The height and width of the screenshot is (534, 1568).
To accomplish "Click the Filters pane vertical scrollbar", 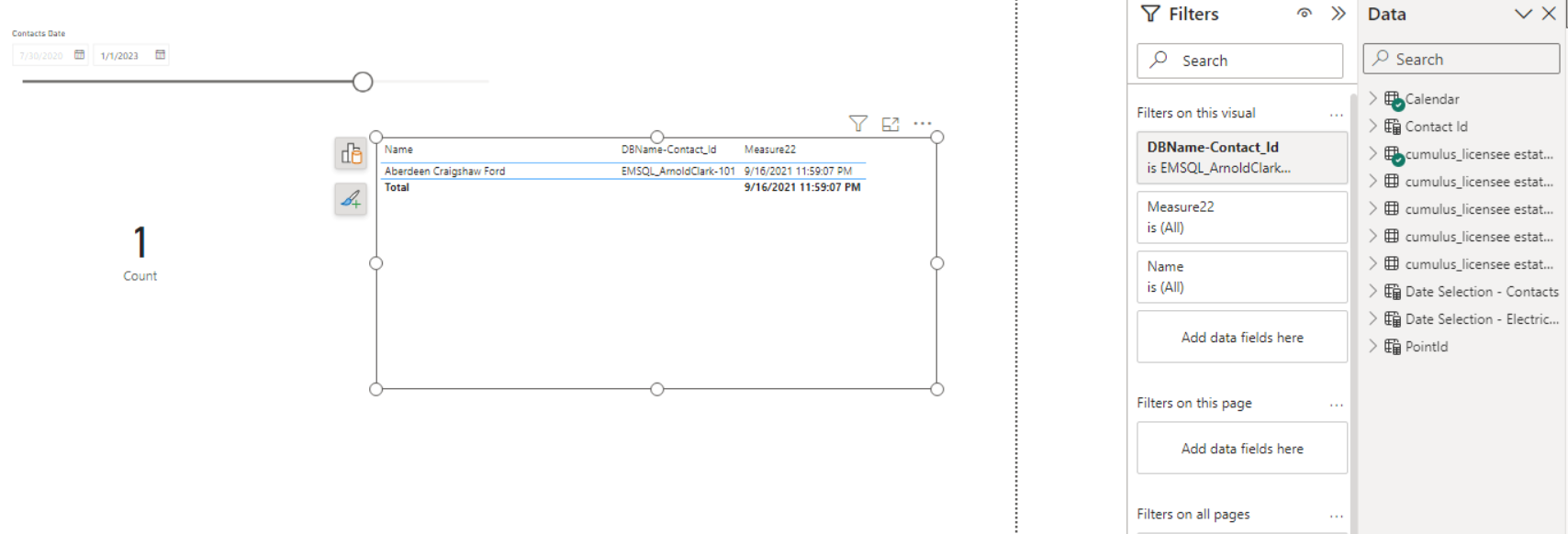I will 1353,312.
